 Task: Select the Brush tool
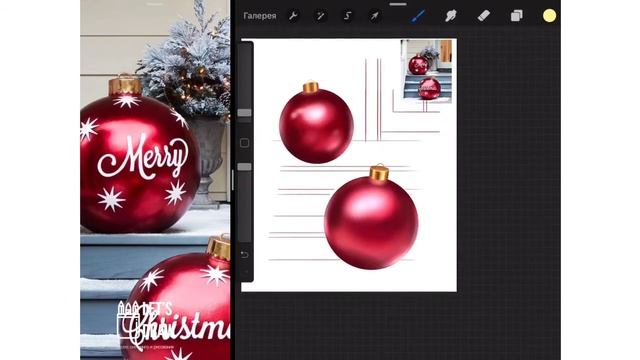(418, 16)
